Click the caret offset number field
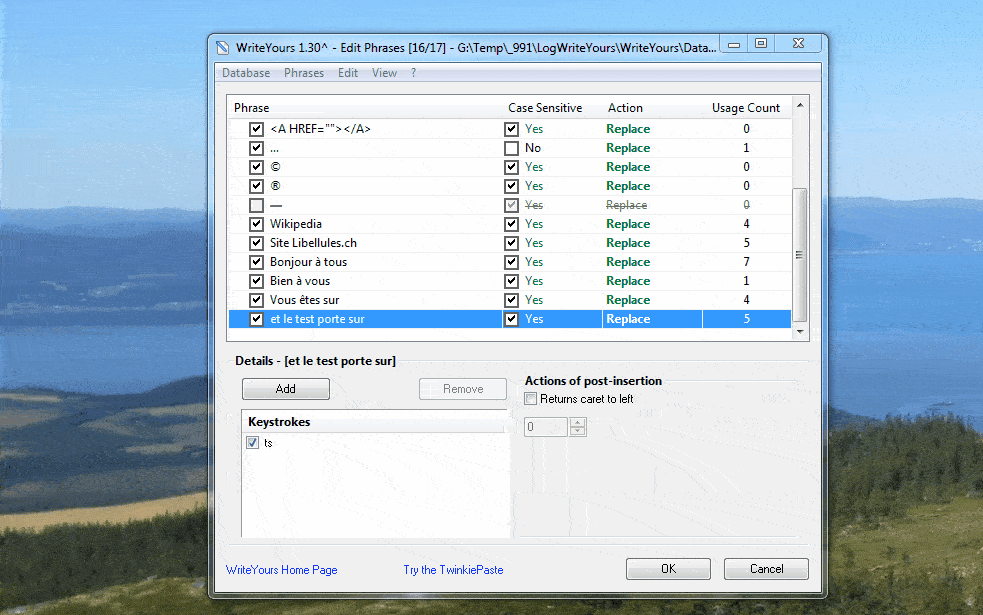Screen dimensions: 983x615 [546, 427]
